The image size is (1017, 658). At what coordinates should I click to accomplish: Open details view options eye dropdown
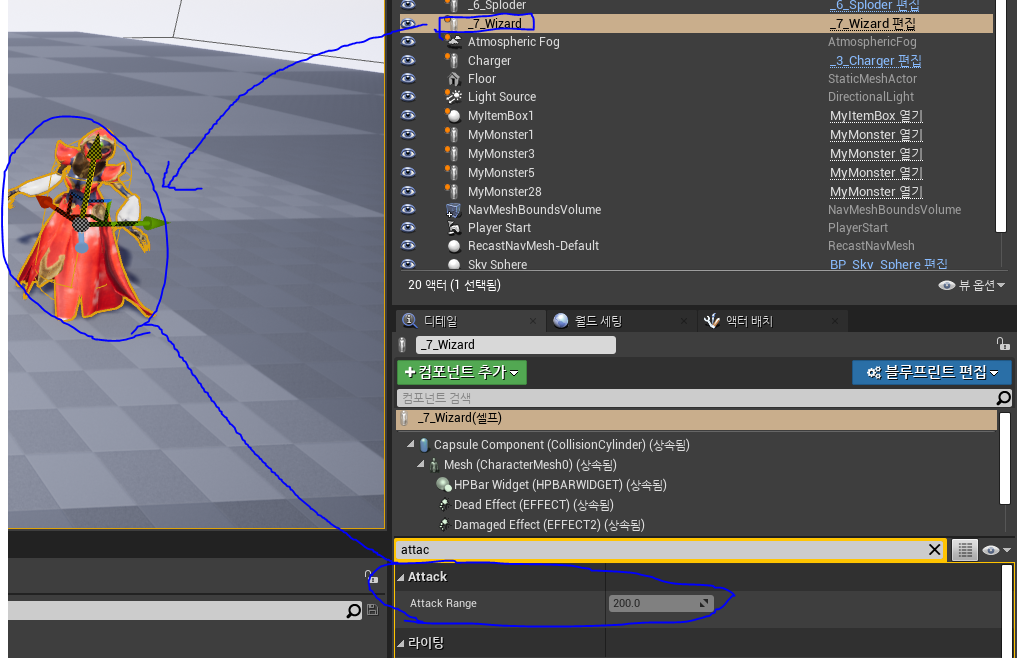[996, 550]
